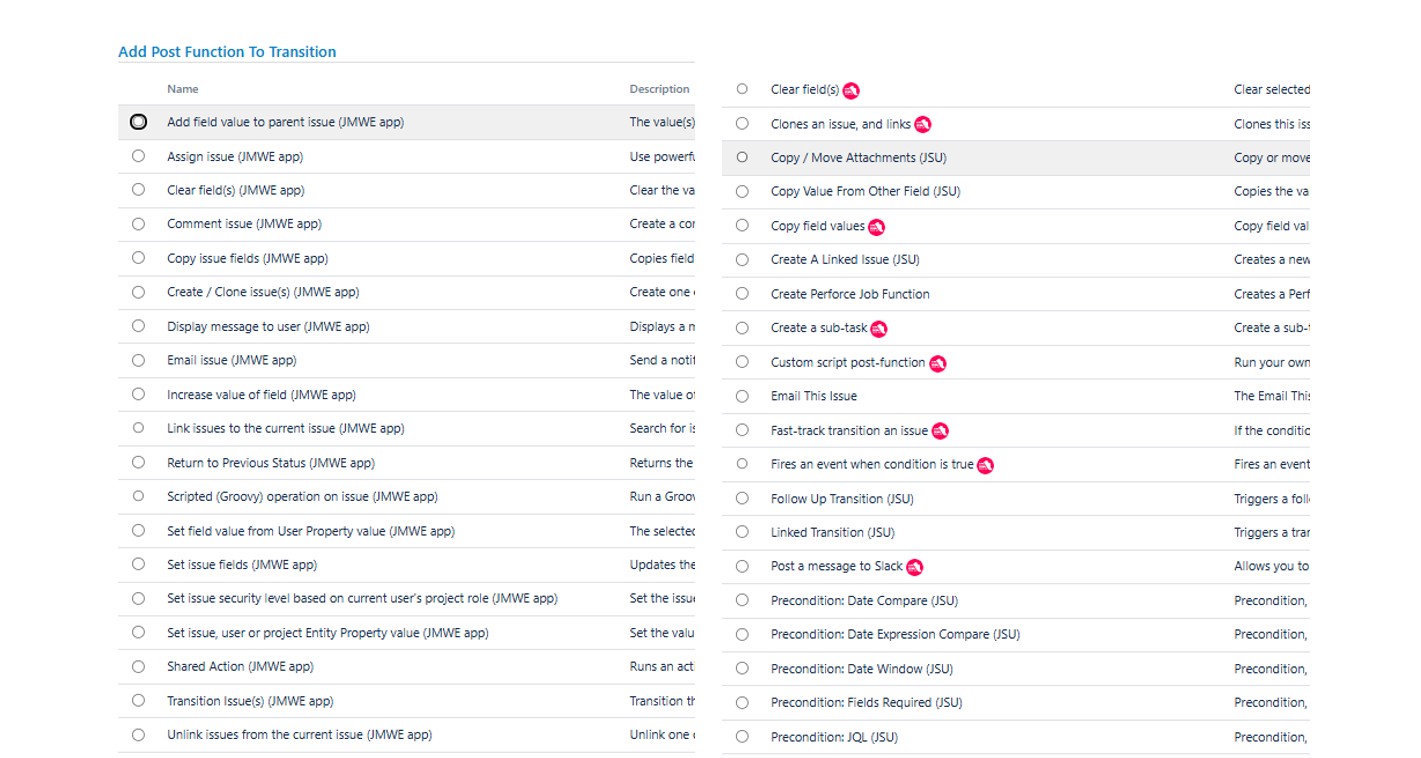Pick the Shared Action (JMWE app) radio option
Viewport: 1421px width, 758px height.
tap(138, 667)
